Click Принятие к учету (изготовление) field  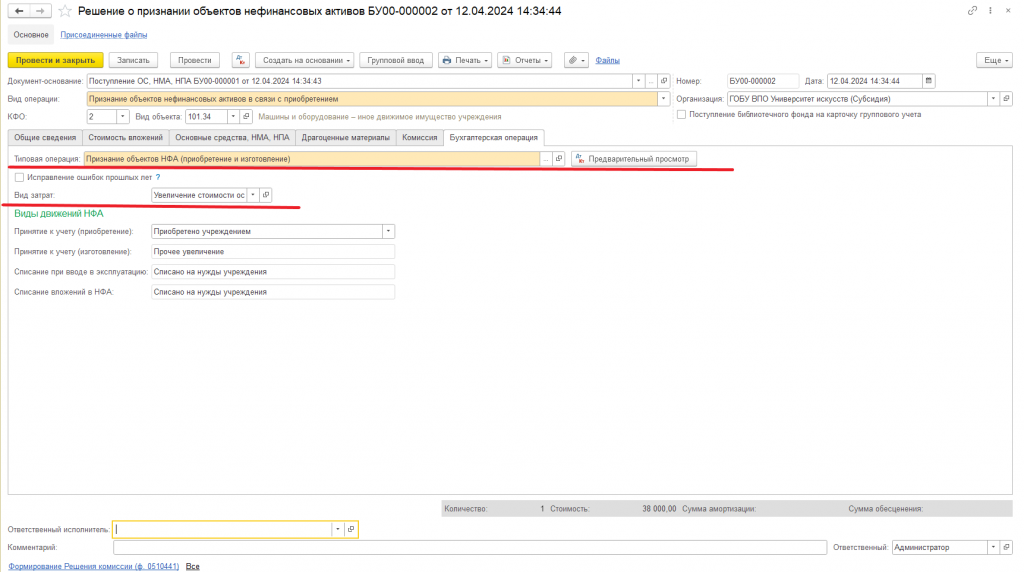click(272, 251)
